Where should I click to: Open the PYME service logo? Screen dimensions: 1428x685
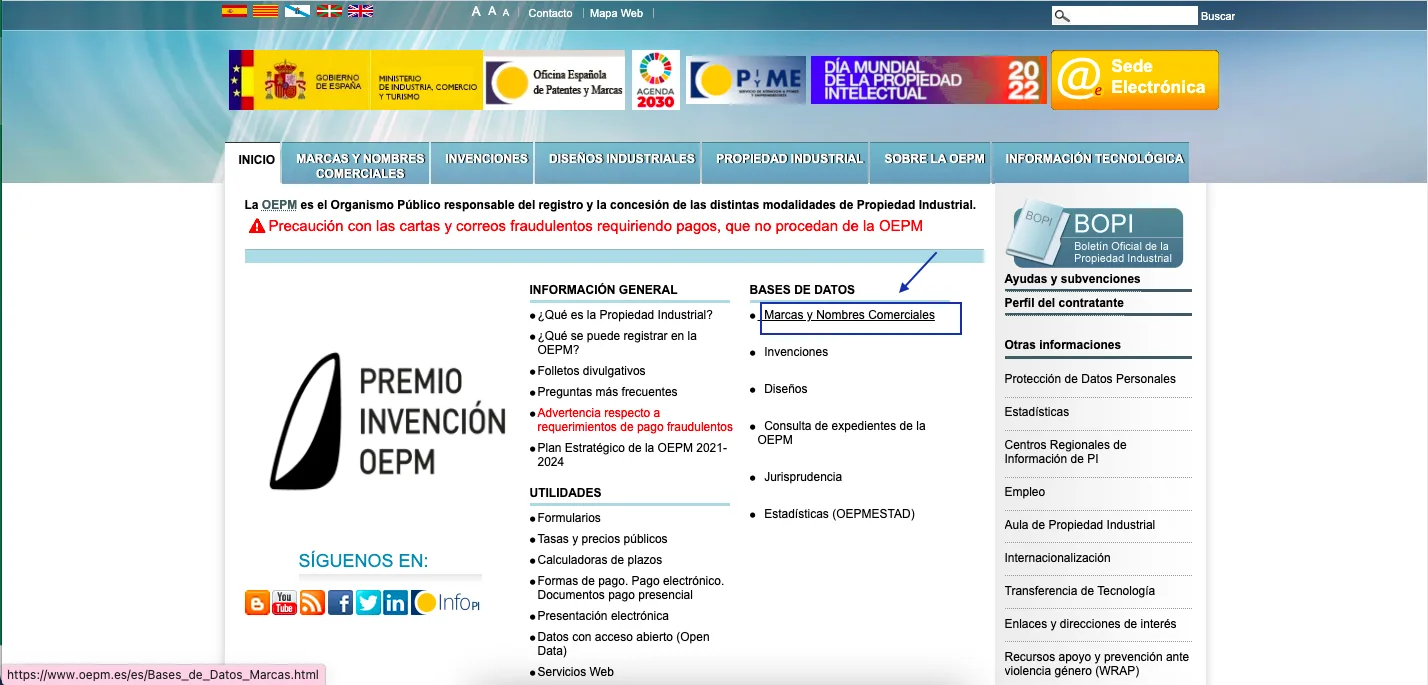pos(746,80)
